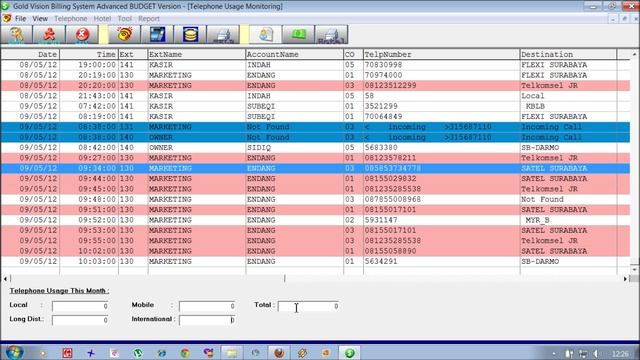Click the first printer toolbar icon
The image size is (640, 360).
point(223,35)
